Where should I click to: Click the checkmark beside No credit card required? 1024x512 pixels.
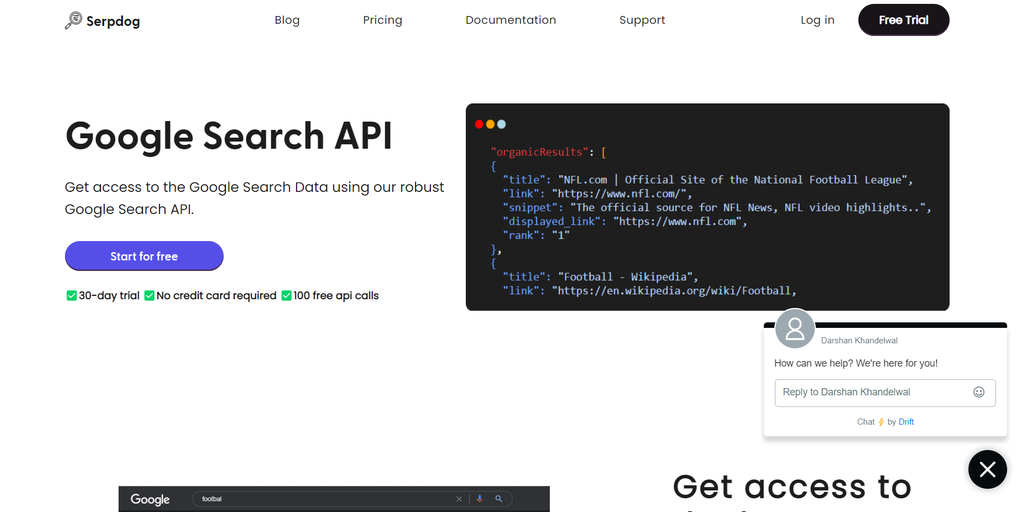point(149,296)
